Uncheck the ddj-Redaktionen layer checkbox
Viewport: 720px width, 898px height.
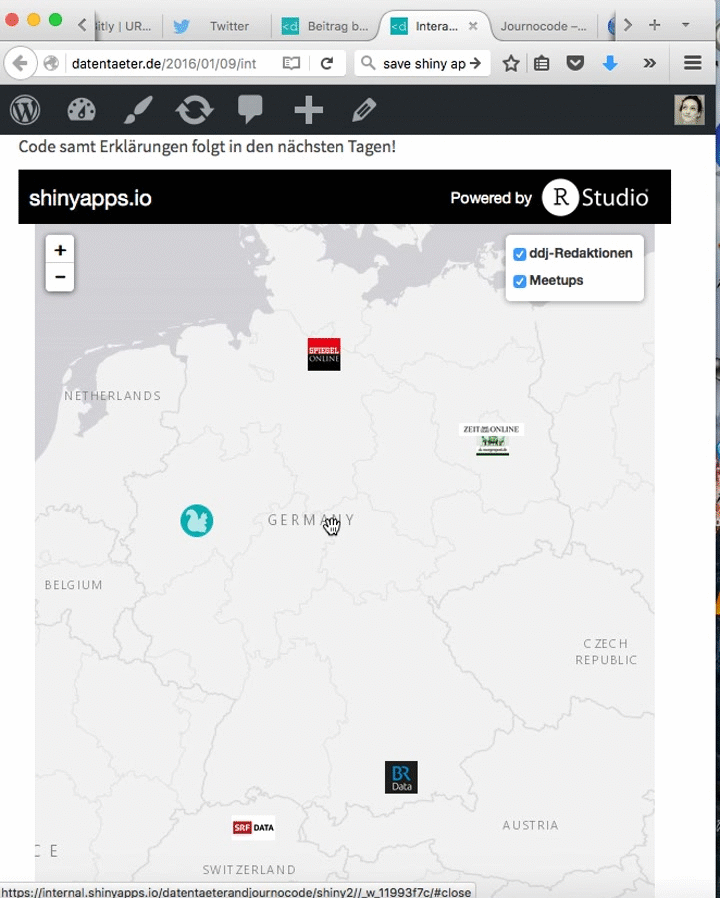[x=520, y=254]
